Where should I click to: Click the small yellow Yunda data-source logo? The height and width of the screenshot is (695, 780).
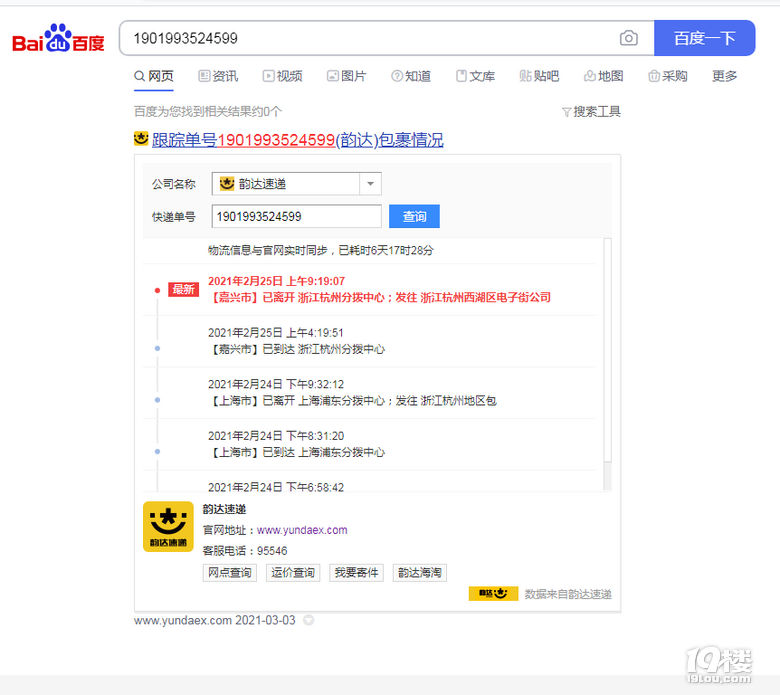(x=493, y=593)
